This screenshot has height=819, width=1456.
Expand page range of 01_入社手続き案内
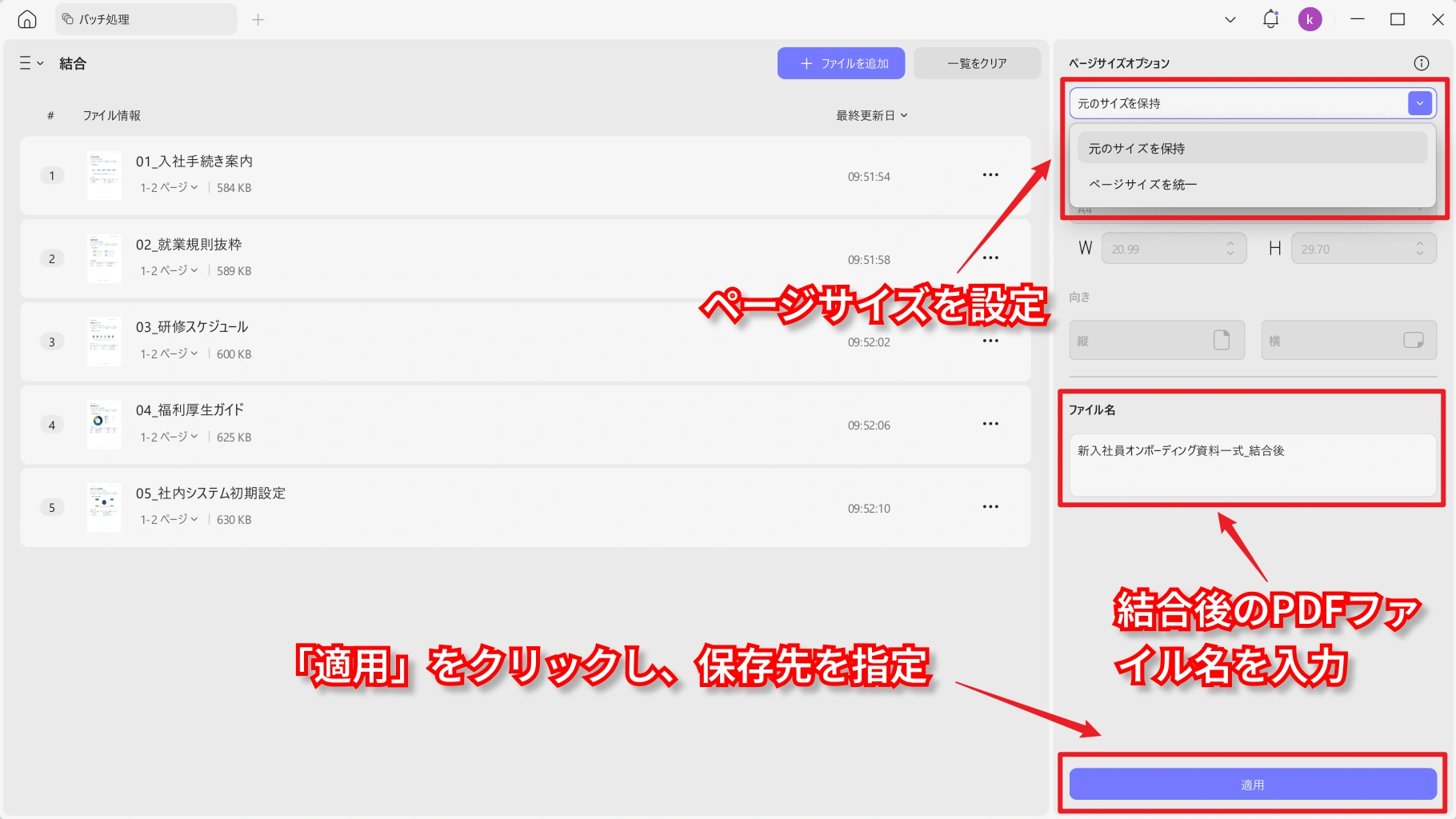click(169, 187)
